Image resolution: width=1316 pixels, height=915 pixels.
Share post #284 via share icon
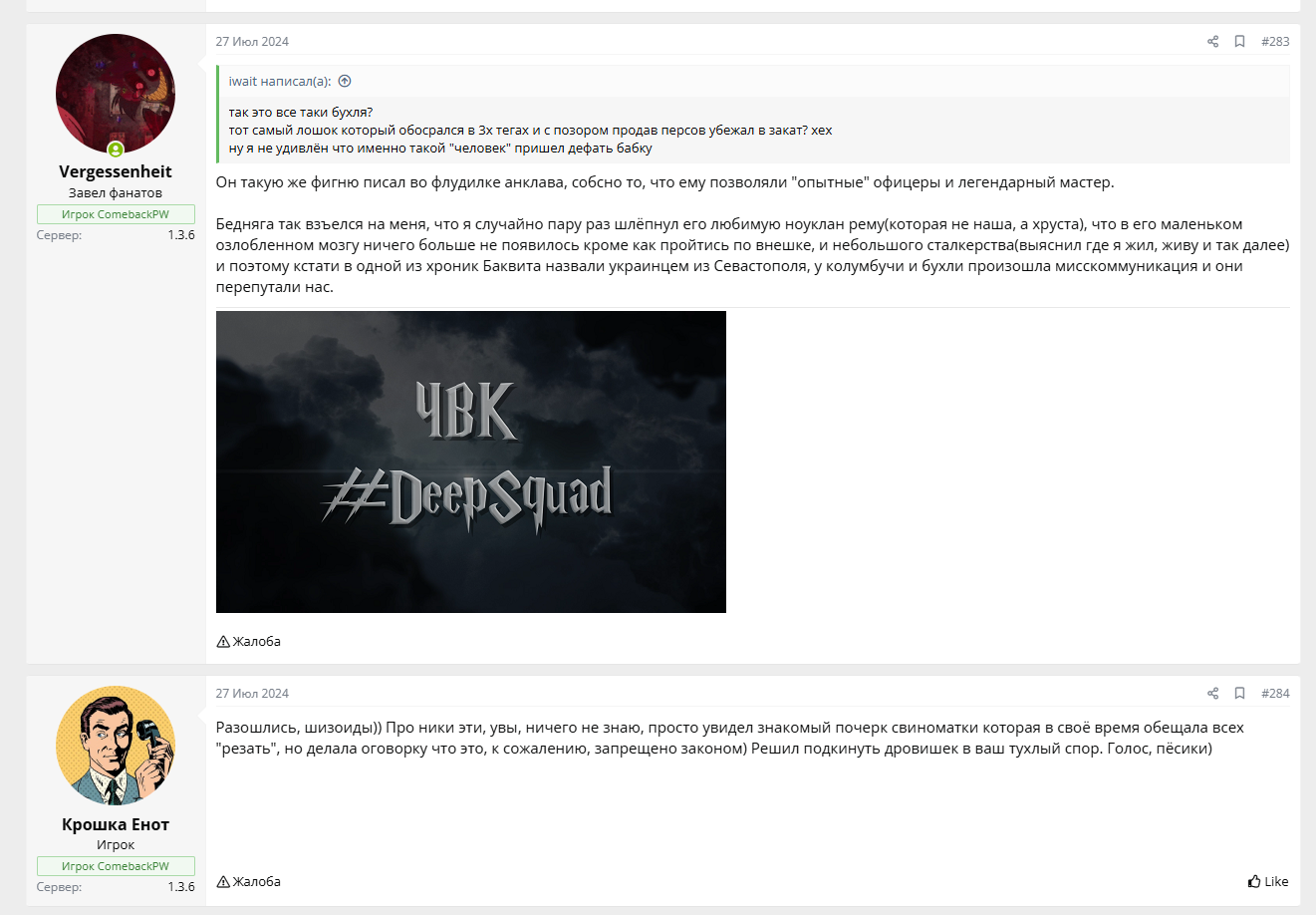[x=1212, y=694]
